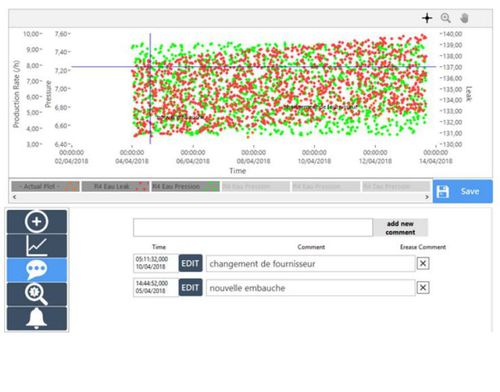500x392 pixels.
Task: Open the gear magnifier analysis view
Action: coord(37,294)
